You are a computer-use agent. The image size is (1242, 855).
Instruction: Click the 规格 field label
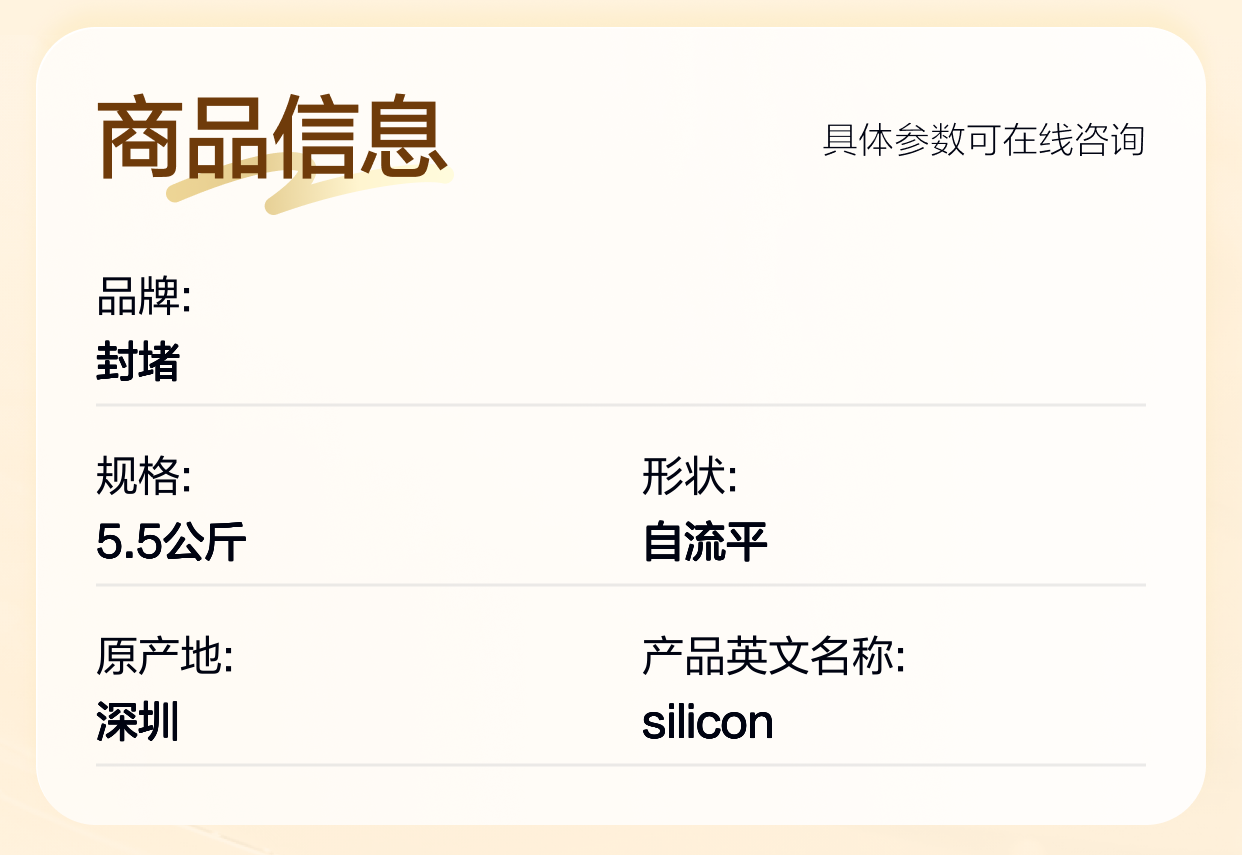click(143, 476)
